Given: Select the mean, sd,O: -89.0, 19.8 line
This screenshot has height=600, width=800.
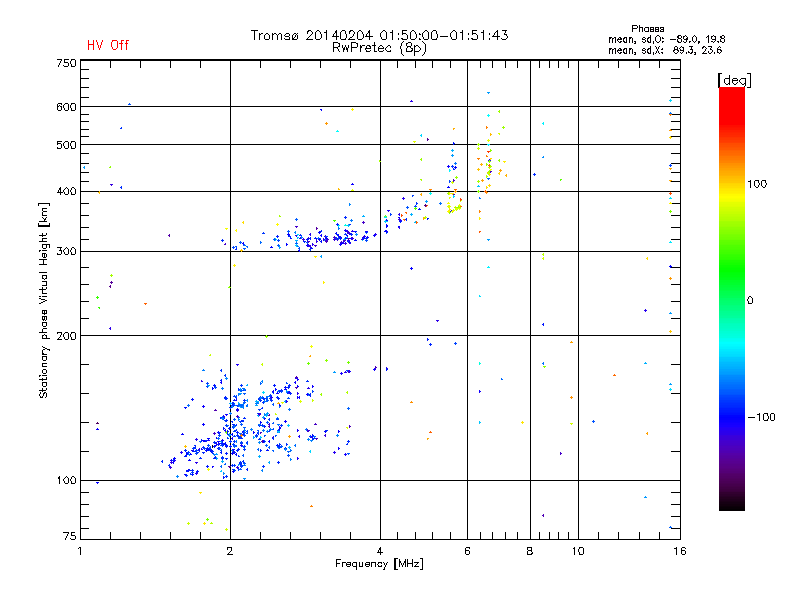Looking at the screenshot, I should tap(666, 39).
